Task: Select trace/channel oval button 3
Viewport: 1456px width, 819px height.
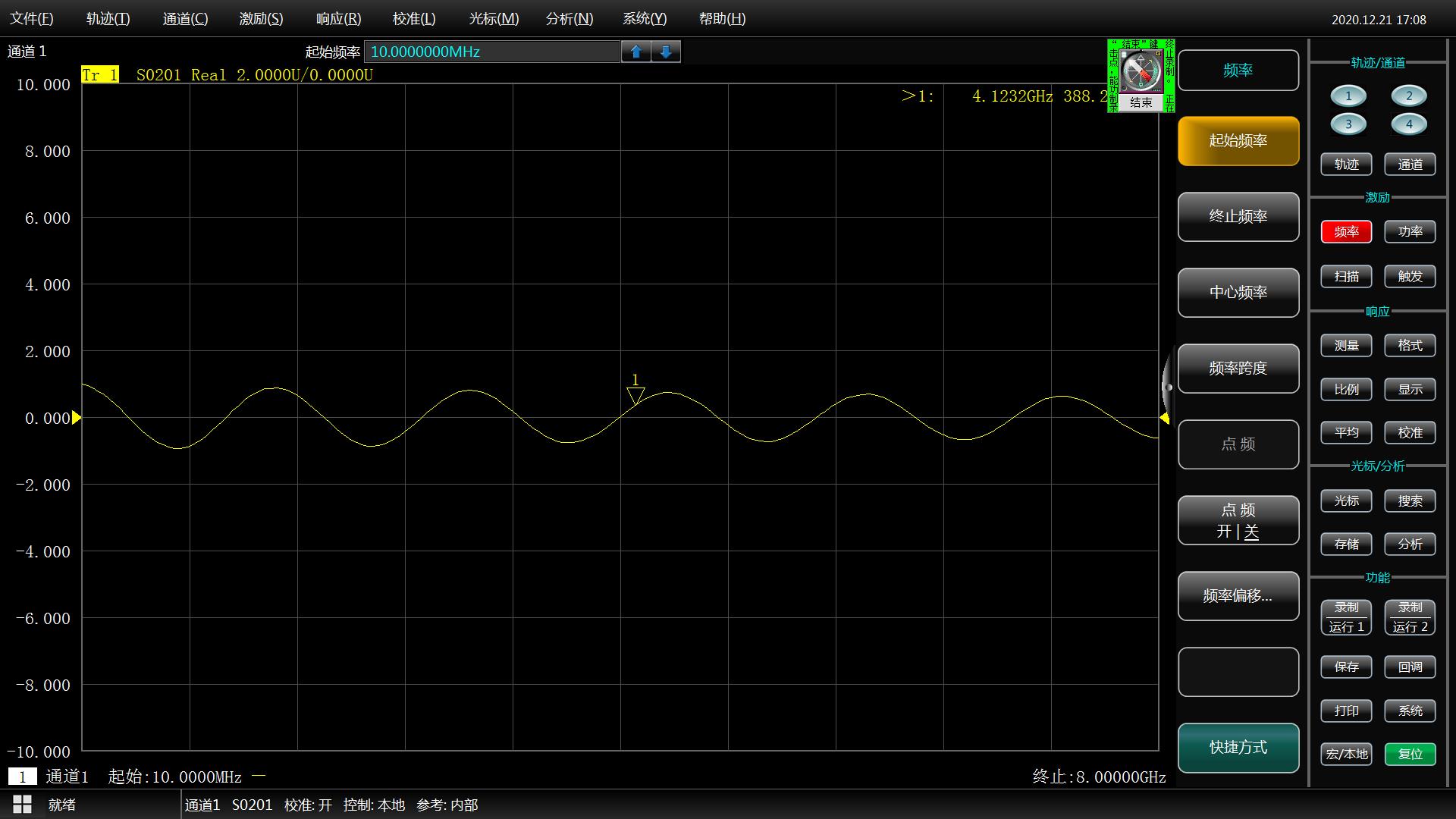Action: click(x=1348, y=124)
